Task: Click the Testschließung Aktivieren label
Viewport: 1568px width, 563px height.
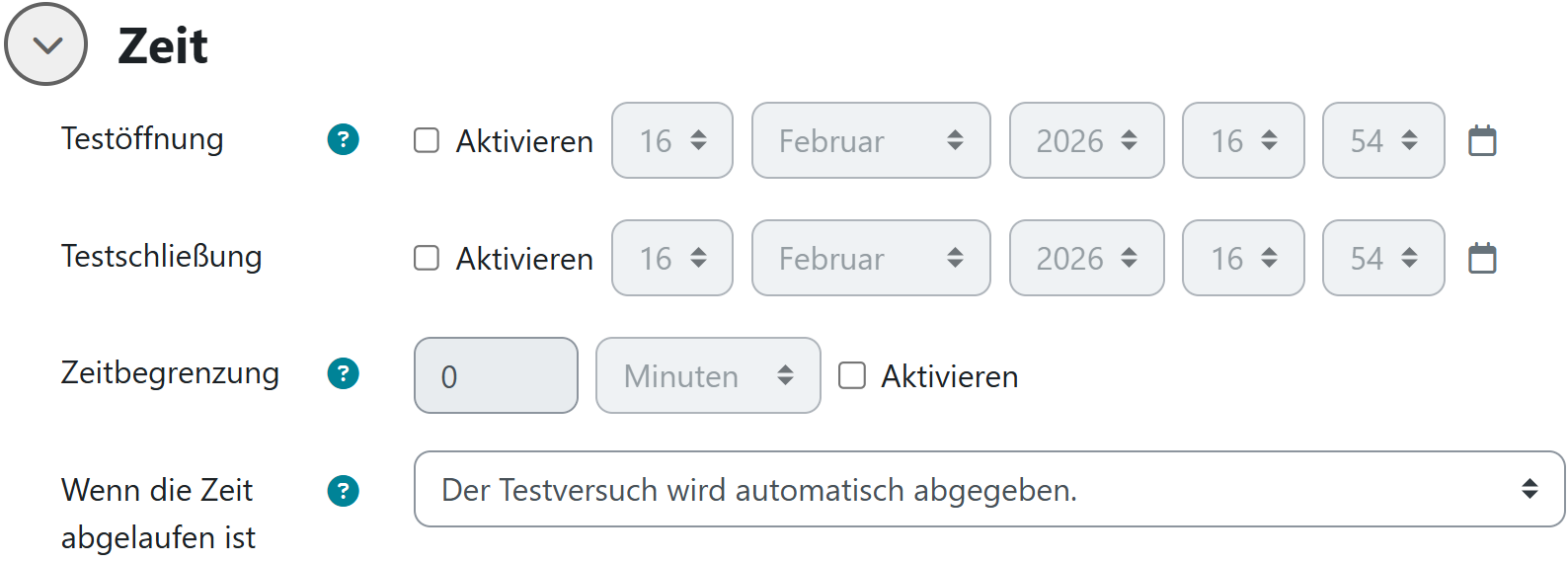Action: pos(524,259)
